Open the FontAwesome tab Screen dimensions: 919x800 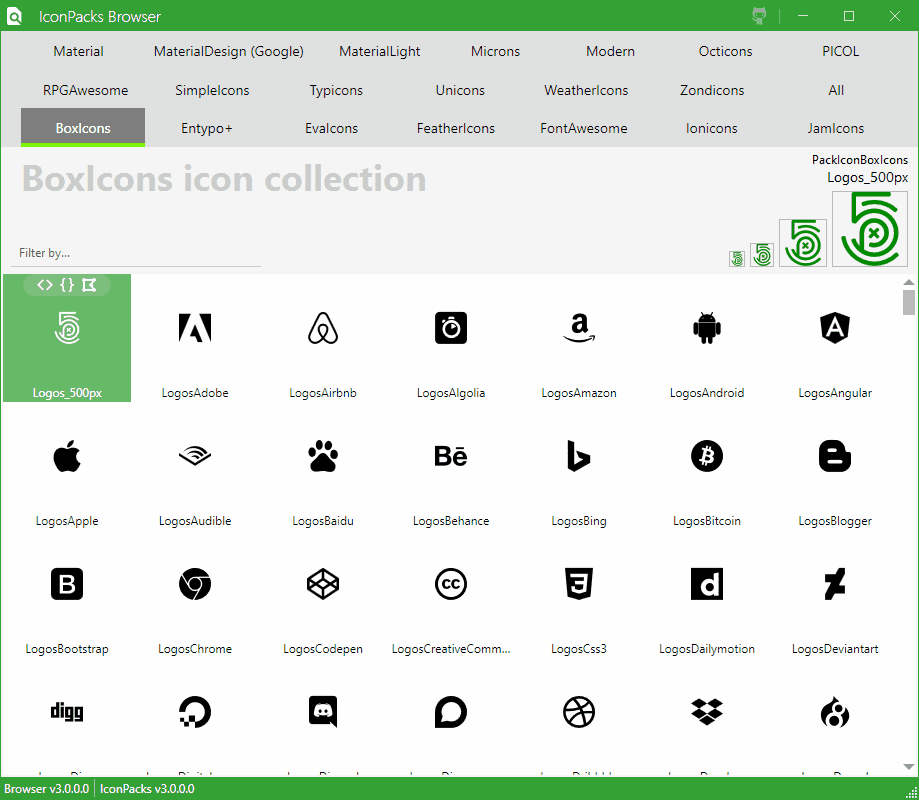click(x=584, y=128)
